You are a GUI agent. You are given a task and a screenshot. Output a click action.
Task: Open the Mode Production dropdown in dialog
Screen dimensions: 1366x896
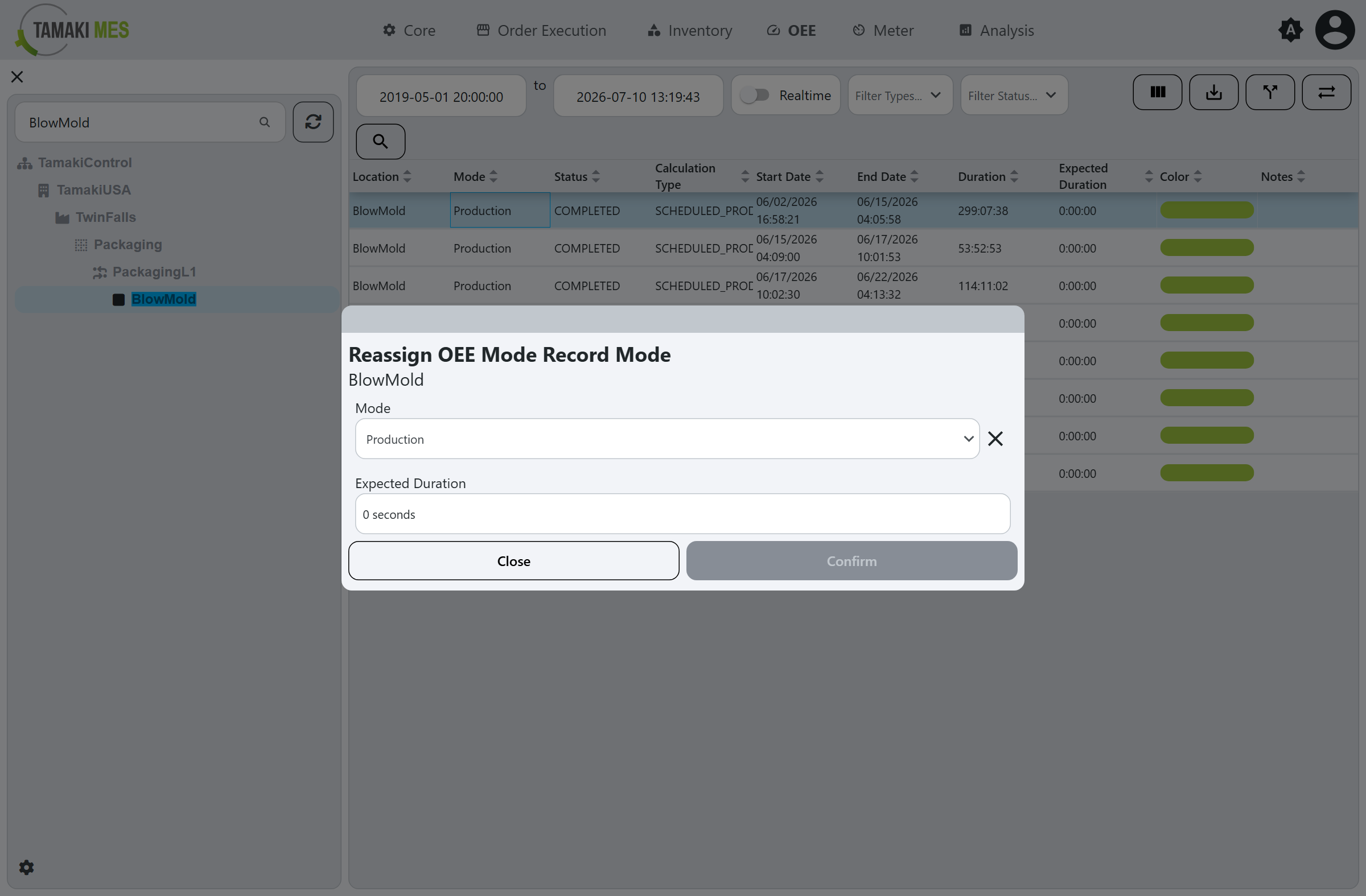[667, 439]
